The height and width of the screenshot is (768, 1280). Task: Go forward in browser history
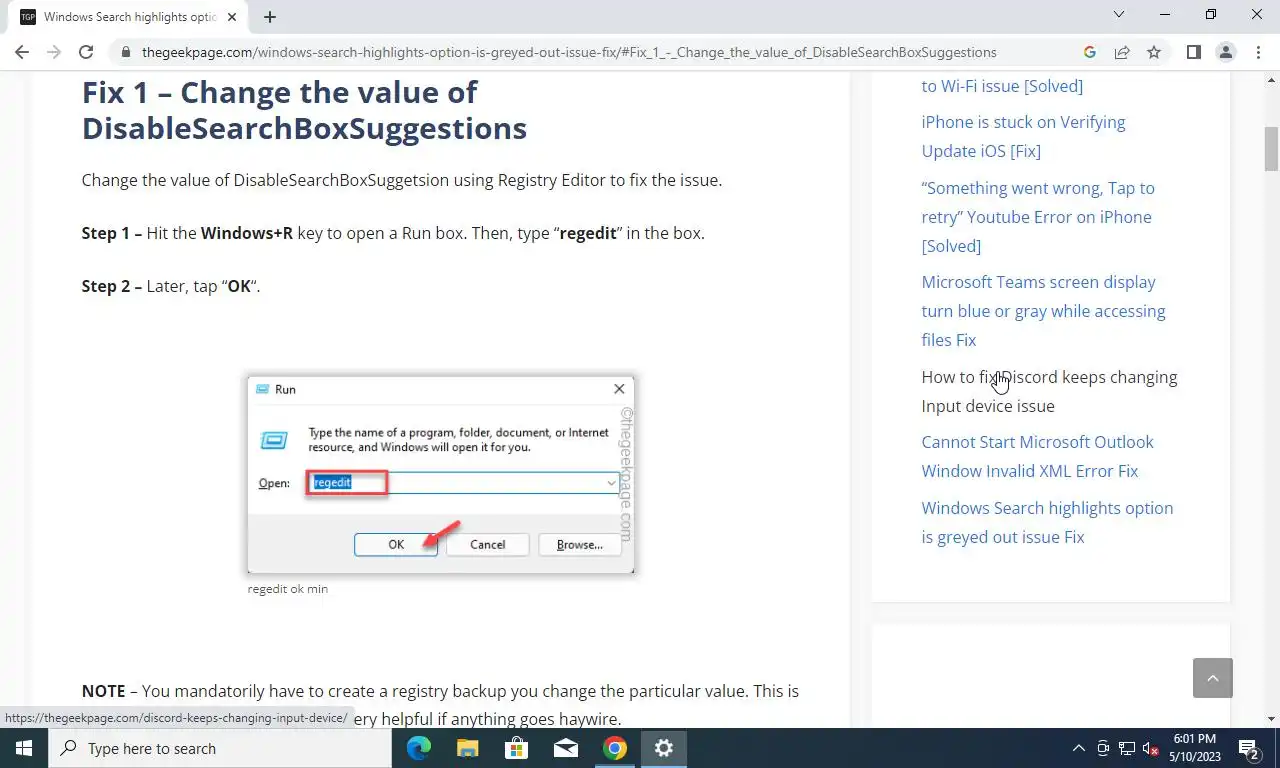pos(54,52)
